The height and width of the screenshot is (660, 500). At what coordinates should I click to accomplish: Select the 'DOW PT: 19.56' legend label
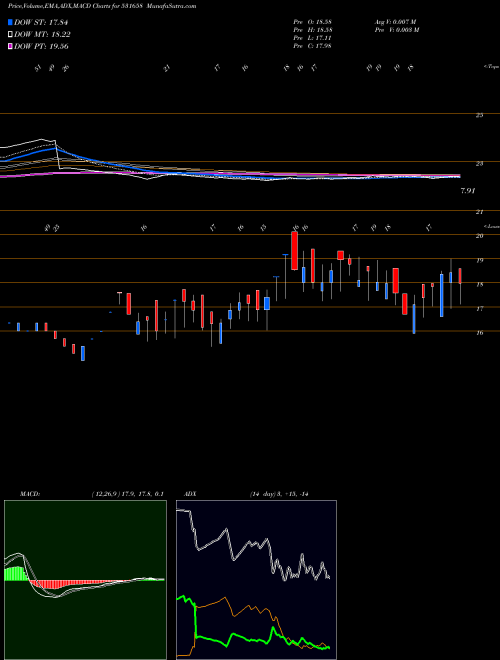click(41, 46)
